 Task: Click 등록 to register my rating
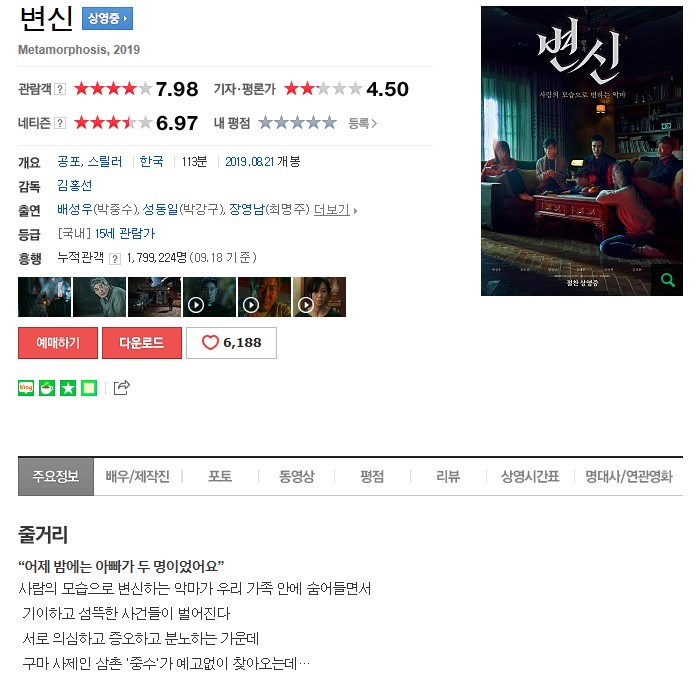[362, 123]
